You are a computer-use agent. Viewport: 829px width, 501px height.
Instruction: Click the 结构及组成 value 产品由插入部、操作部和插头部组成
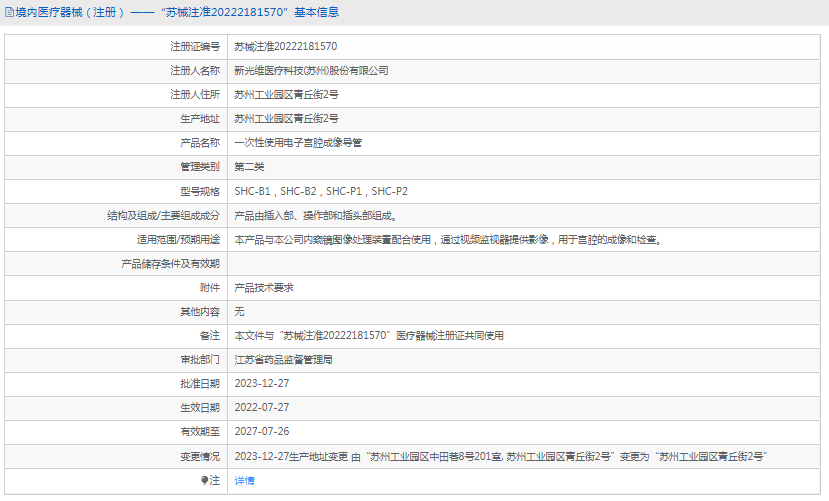click(x=316, y=216)
